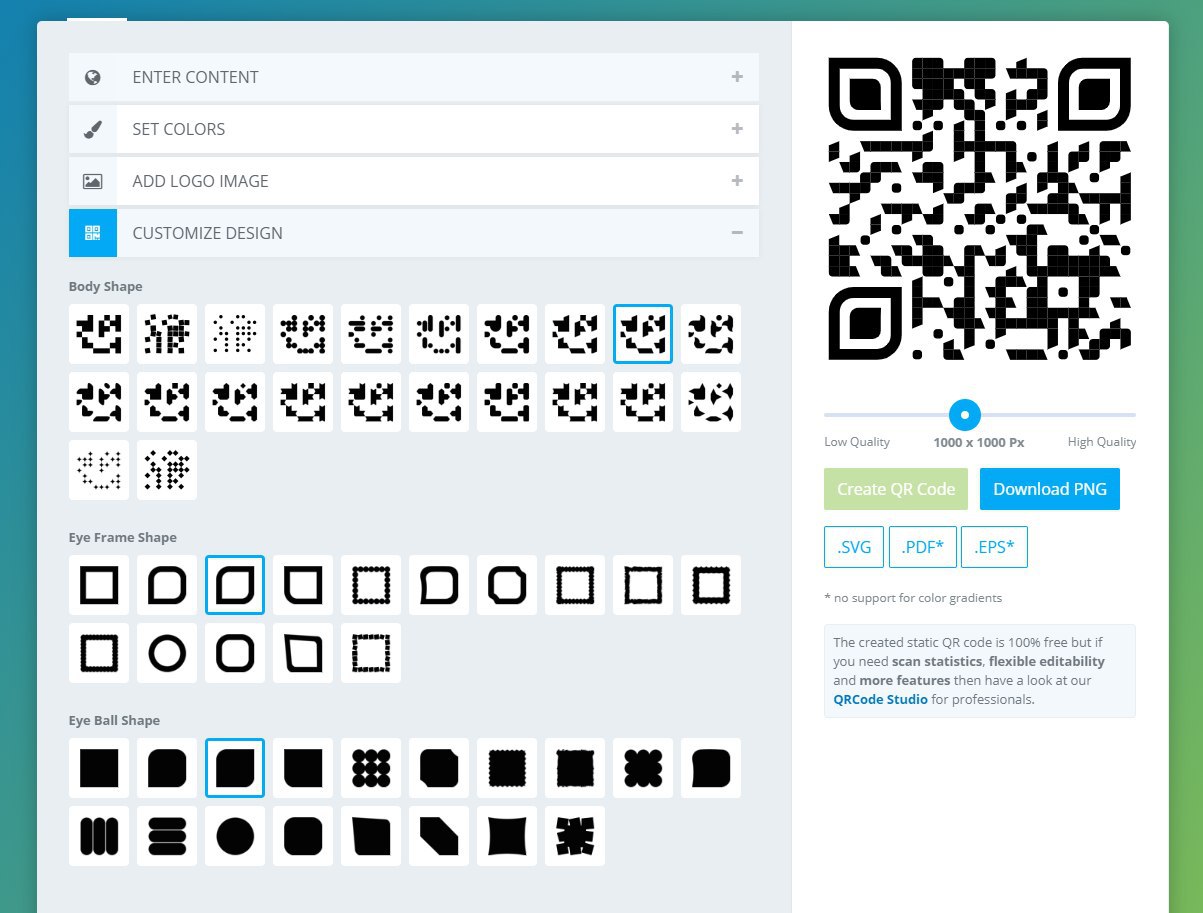Select the octagonal cut-corner eye frame shape
1203x913 pixels.
[507, 585]
